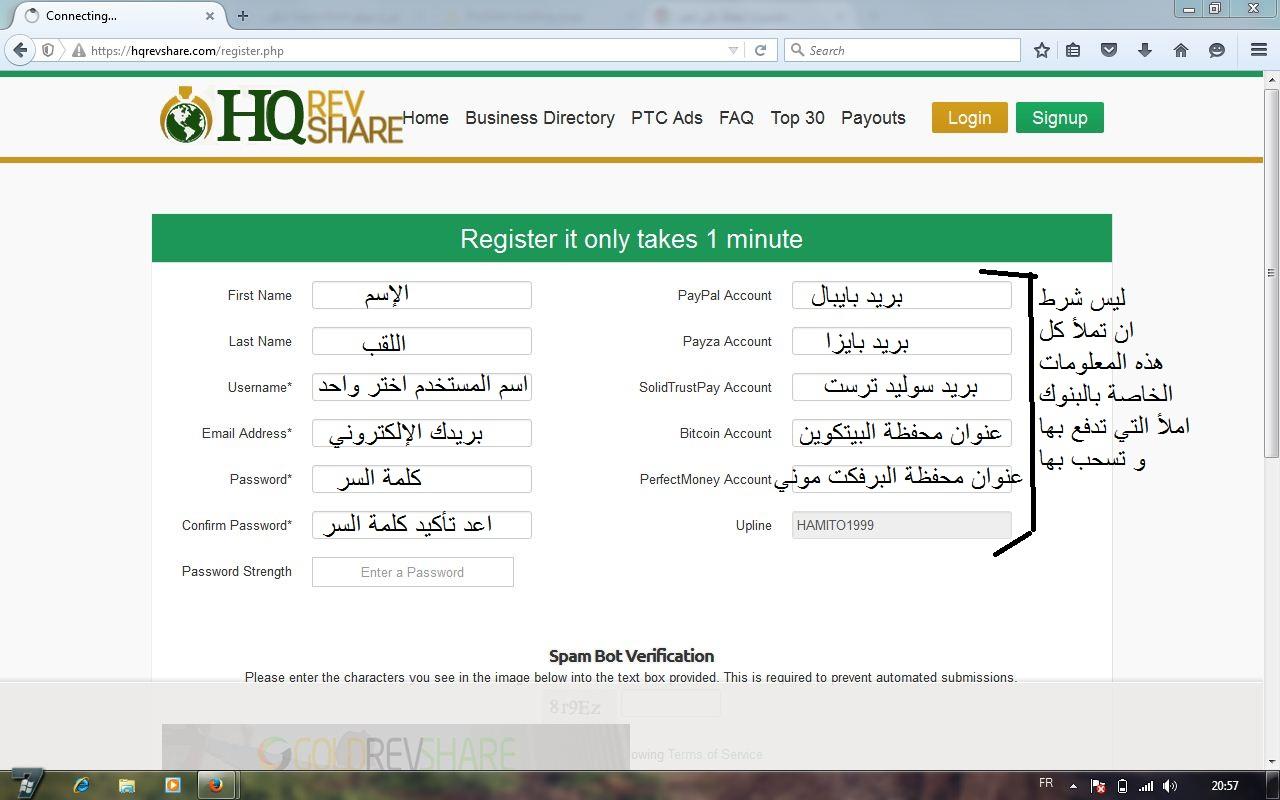This screenshot has width=1280, height=800.
Task: Switch to Firefox taskbar icon
Action: [x=215, y=785]
